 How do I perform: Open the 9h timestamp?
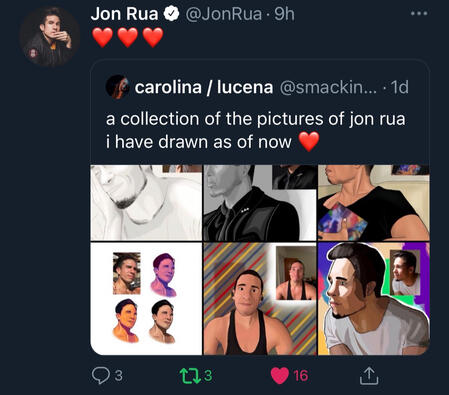coord(284,14)
